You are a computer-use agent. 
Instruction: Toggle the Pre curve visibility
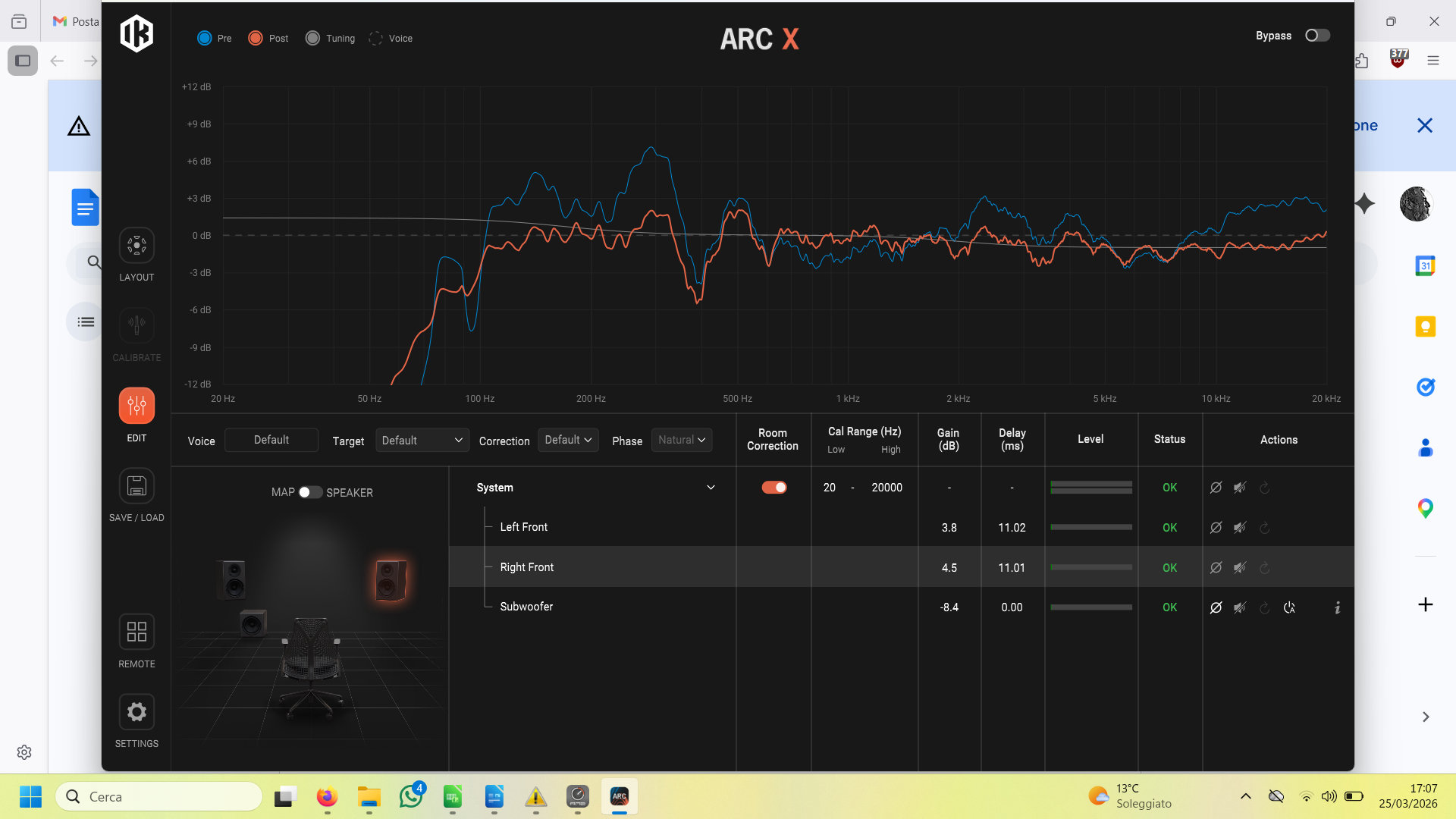pyautogui.click(x=205, y=38)
